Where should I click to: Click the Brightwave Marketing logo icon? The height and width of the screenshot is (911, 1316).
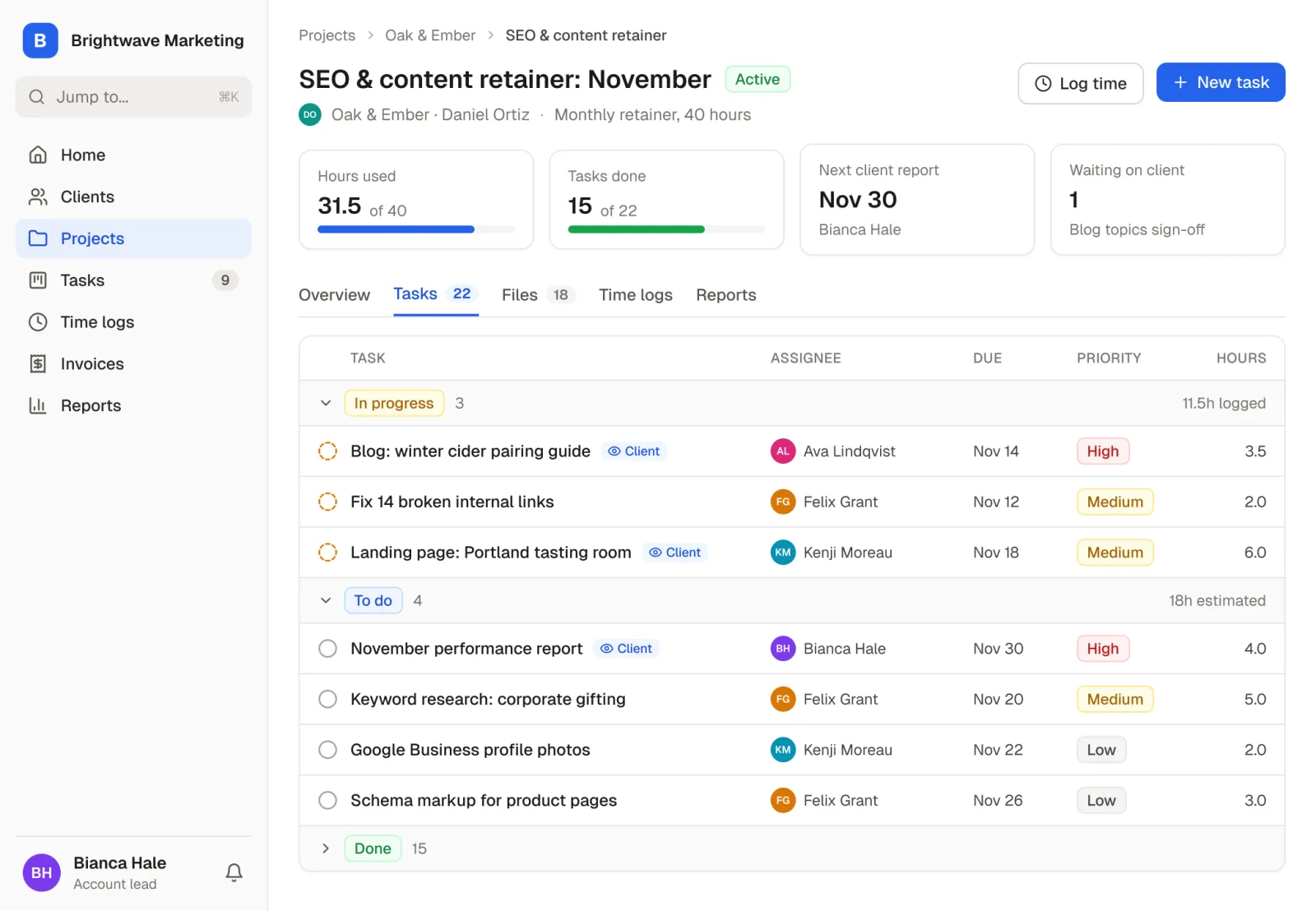tap(40, 40)
